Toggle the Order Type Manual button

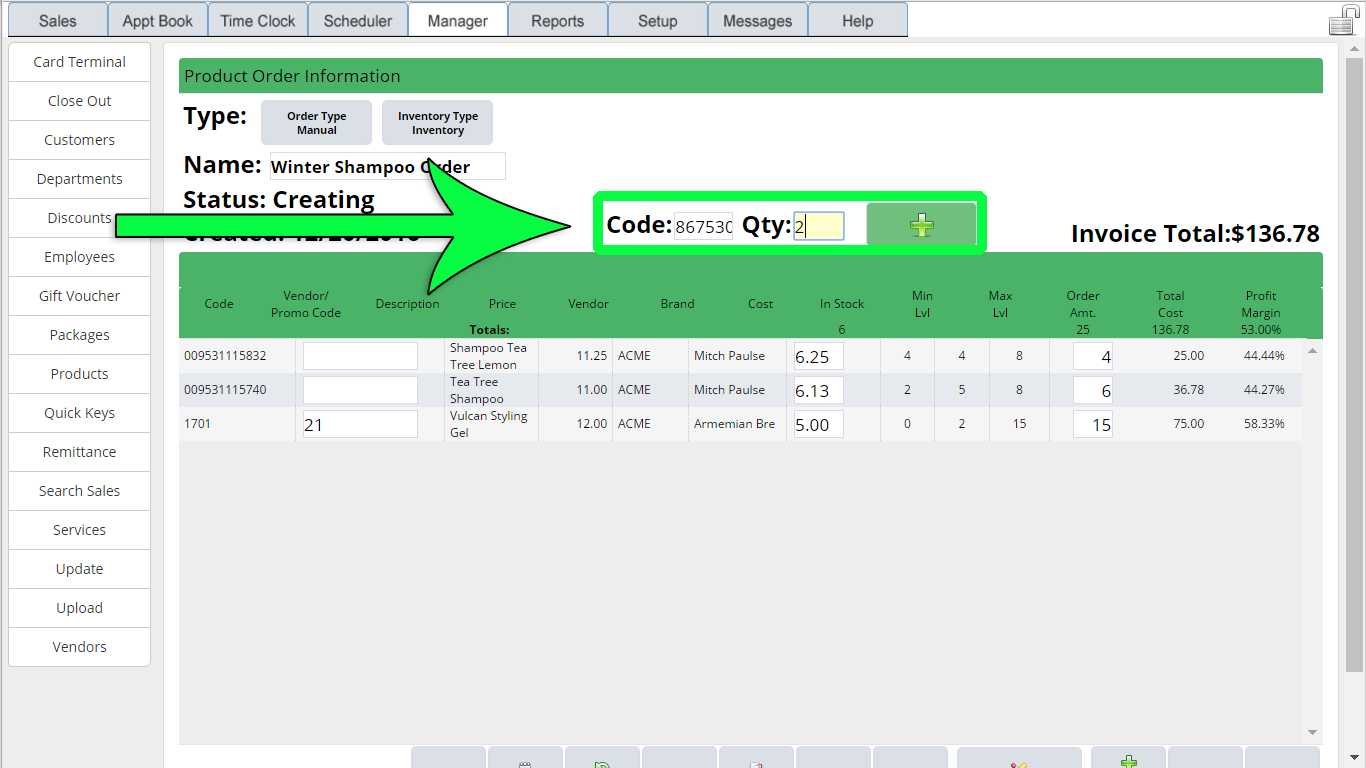(x=316, y=123)
